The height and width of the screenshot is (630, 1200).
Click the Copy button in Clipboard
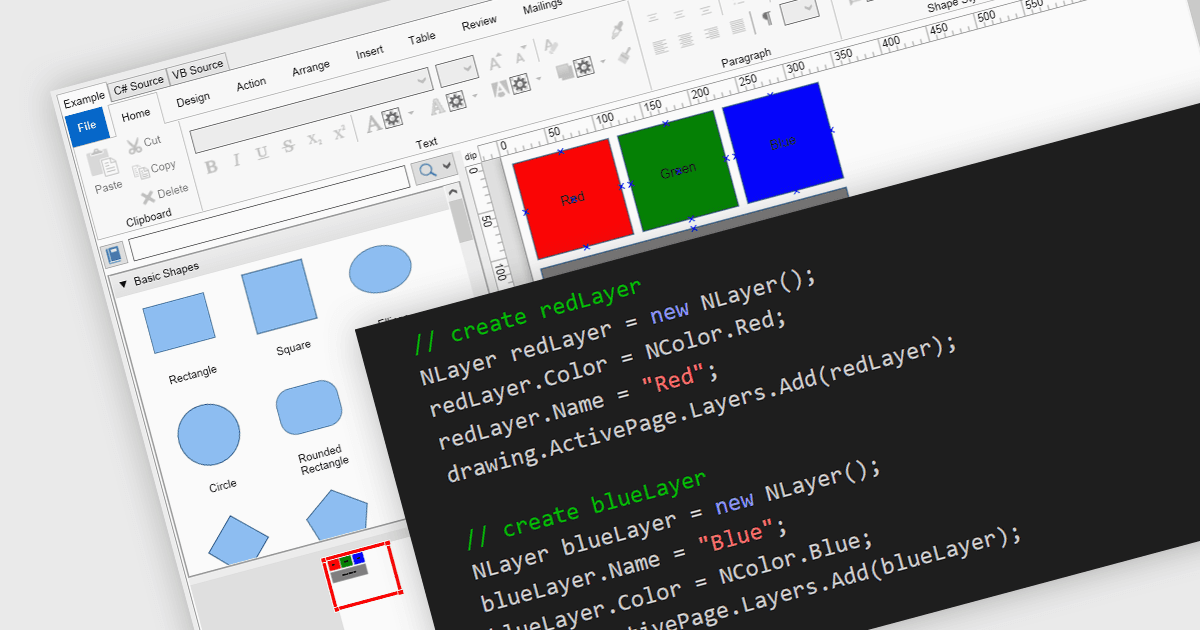tap(154, 168)
